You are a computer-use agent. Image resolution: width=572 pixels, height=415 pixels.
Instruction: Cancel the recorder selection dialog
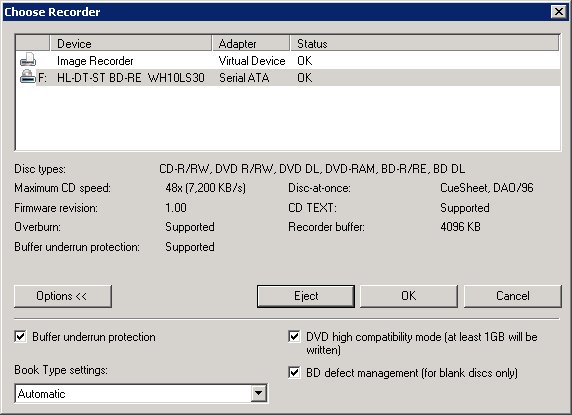click(x=513, y=296)
